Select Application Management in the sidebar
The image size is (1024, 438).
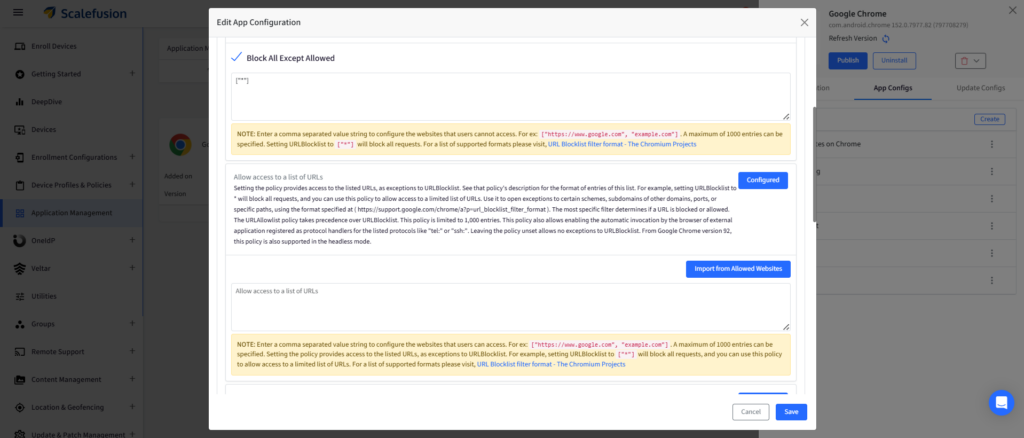(x=72, y=213)
